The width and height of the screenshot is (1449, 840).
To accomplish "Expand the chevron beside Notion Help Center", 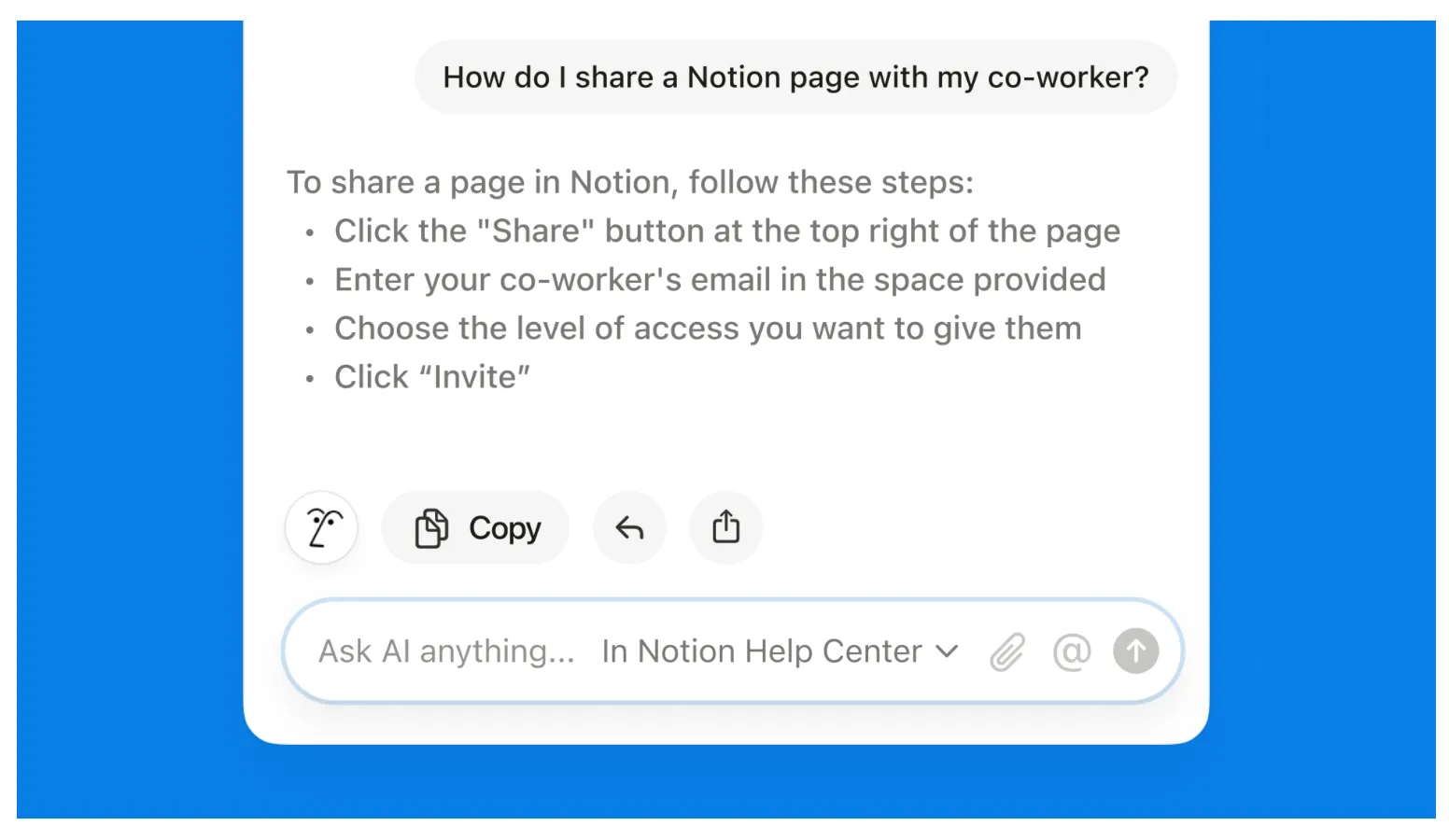I will coord(947,651).
